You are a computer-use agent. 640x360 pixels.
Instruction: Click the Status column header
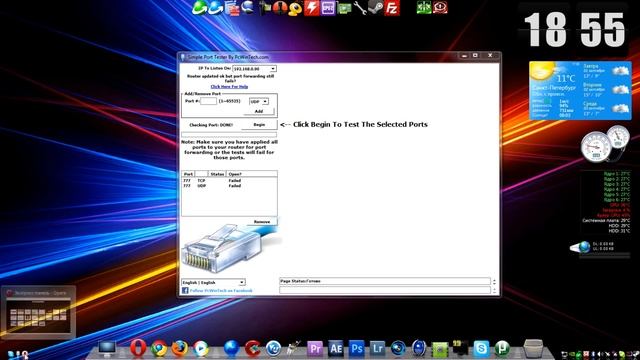pyautogui.click(x=217, y=174)
